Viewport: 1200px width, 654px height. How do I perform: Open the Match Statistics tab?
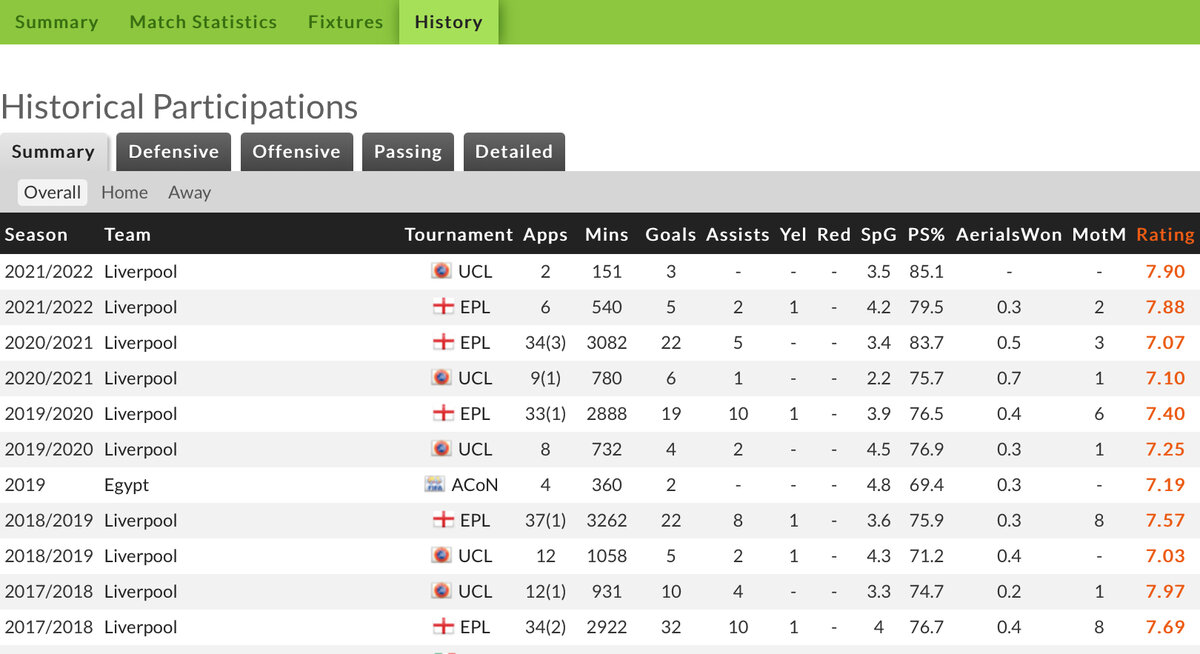pyautogui.click(x=203, y=22)
